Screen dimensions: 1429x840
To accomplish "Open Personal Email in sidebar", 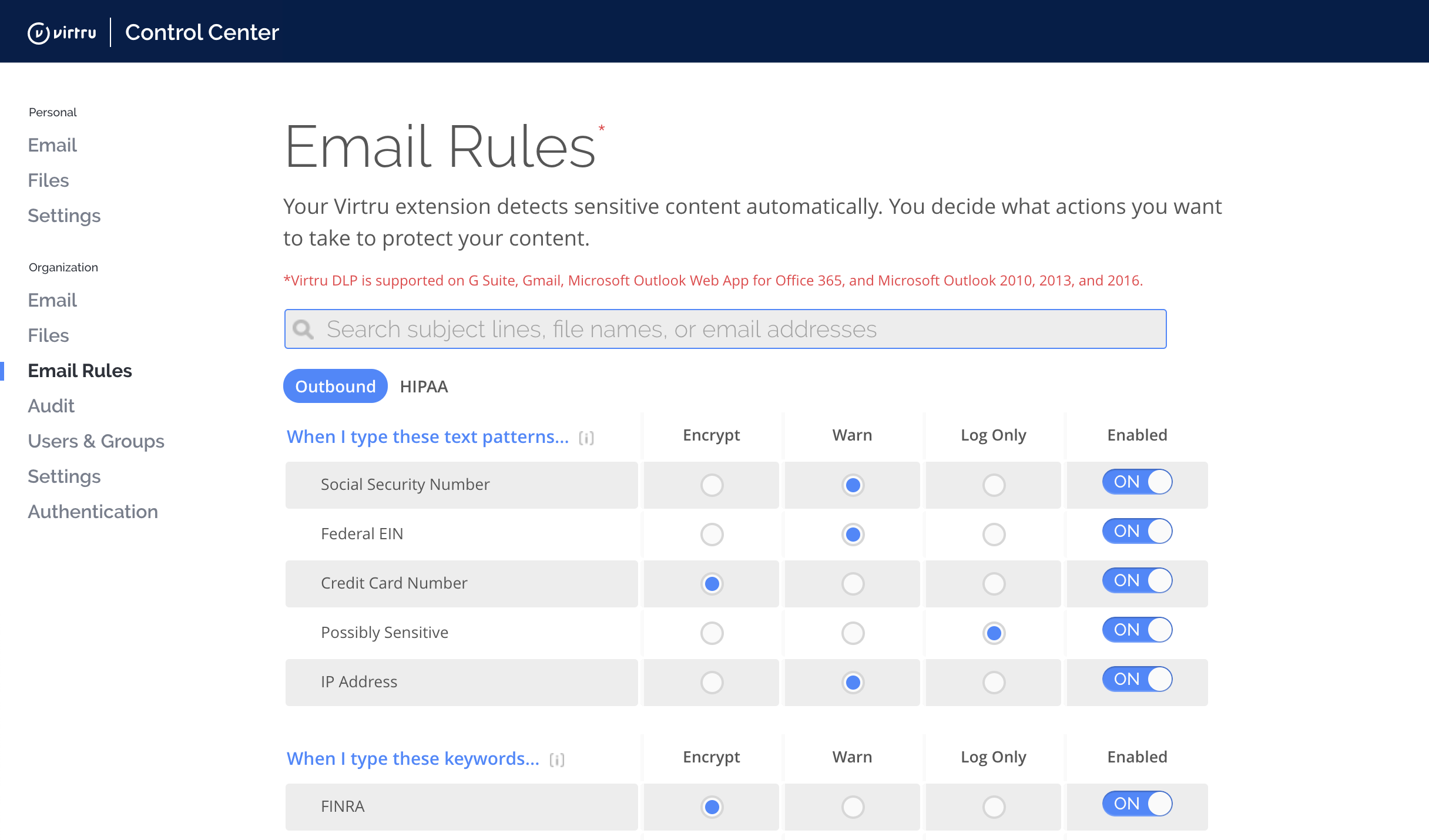I will tap(52, 145).
